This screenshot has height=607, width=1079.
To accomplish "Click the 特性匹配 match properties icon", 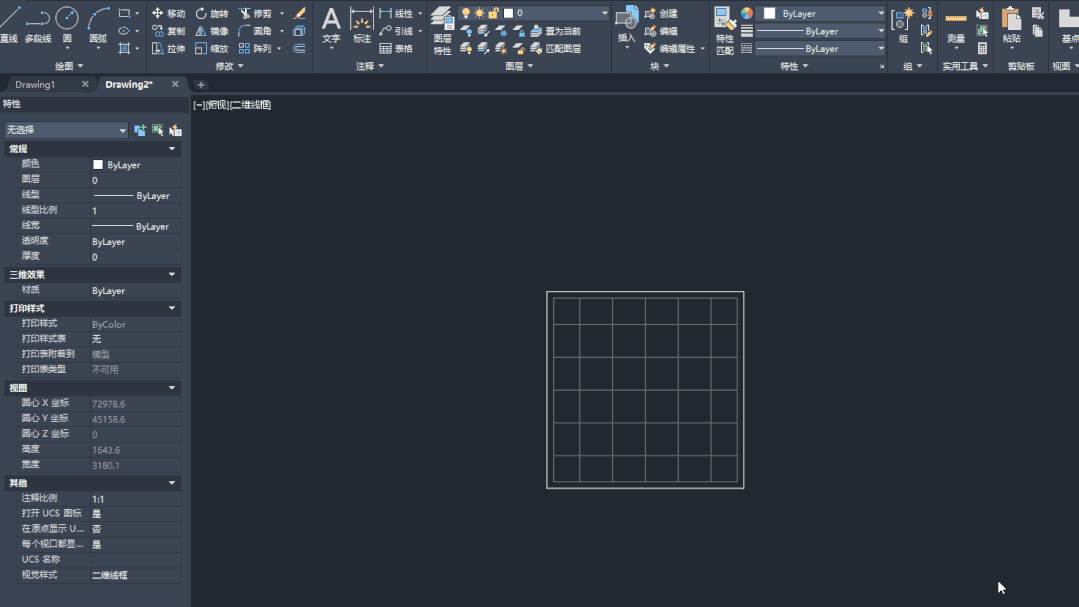I will click(x=724, y=28).
